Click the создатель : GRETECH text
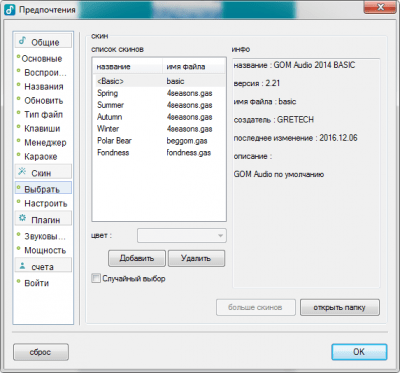This screenshot has width=400, height=373. tap(274, 120)
